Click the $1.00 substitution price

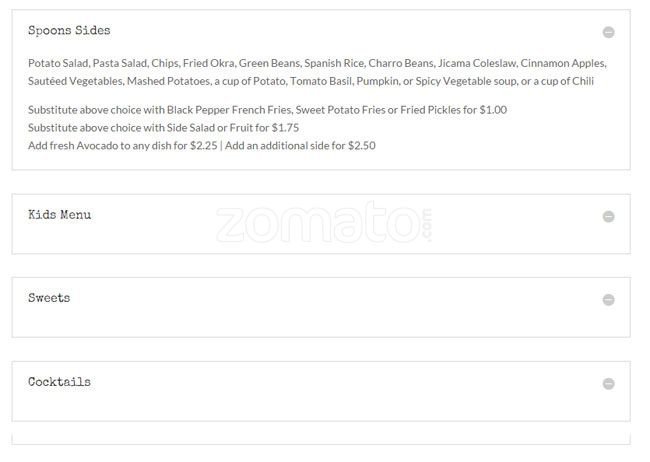tap(492, 110)
